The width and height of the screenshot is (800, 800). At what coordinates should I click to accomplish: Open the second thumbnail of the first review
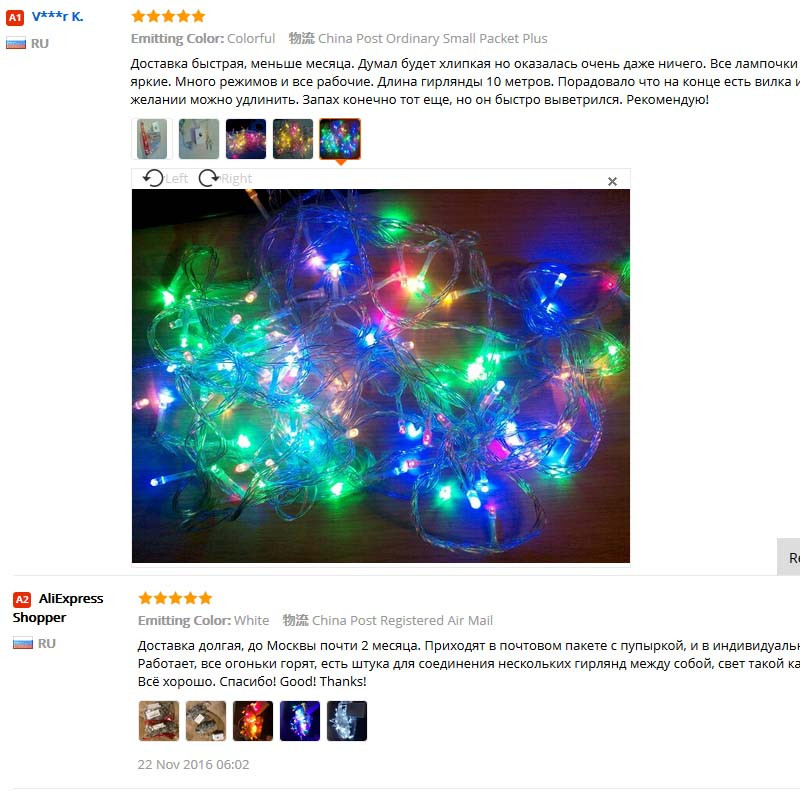point(199,139)
